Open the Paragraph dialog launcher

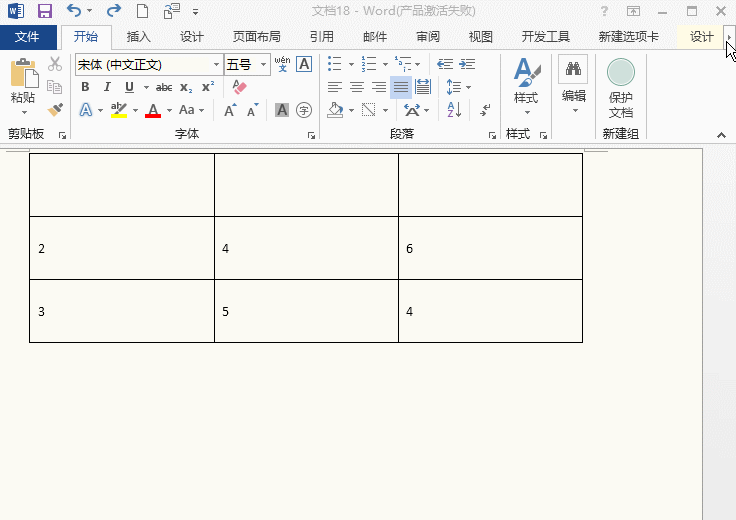coord(492,136)
